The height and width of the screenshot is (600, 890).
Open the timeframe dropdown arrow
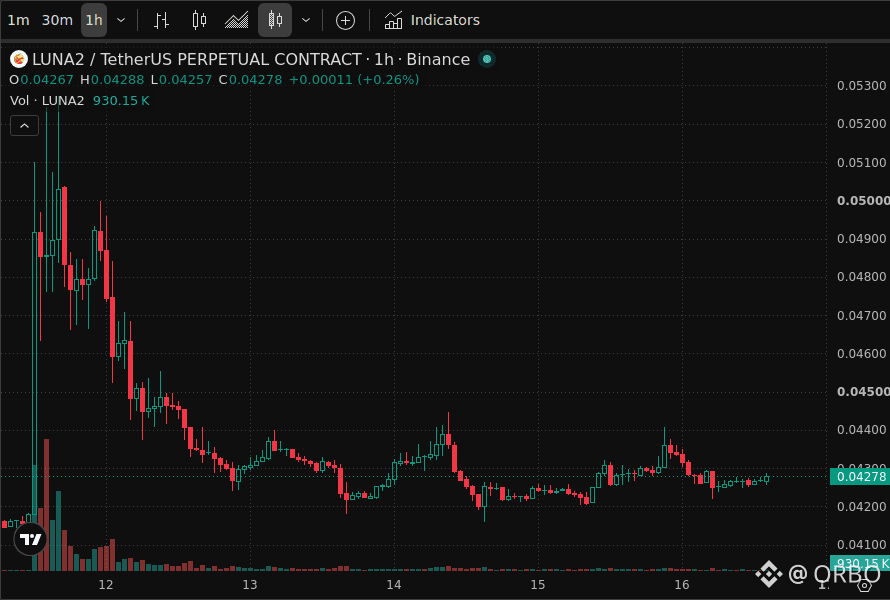pyautogui.click(x=121, y=20)
